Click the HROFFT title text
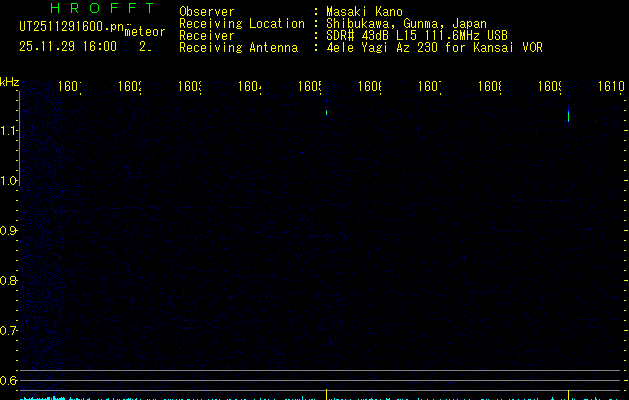Image resolution: width=629 pixels, height=400 pixels. pyautogui.click(x=102, y=8)
